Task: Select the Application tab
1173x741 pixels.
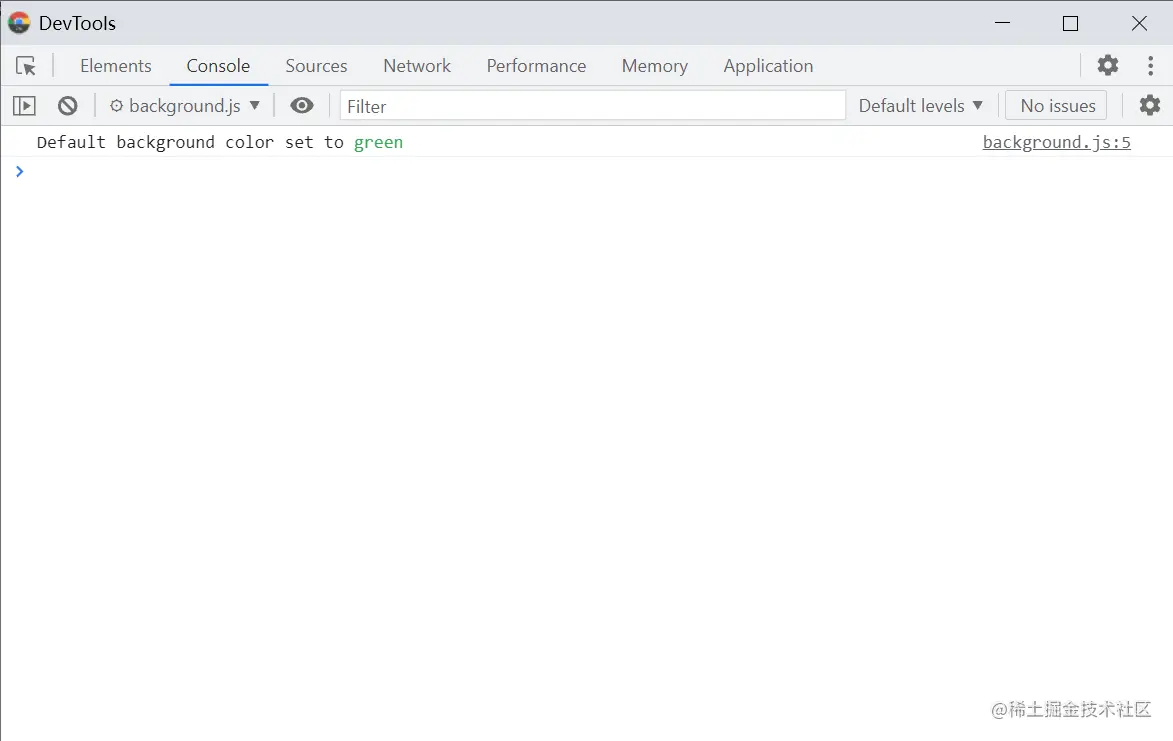Action: tap(768, 66)
